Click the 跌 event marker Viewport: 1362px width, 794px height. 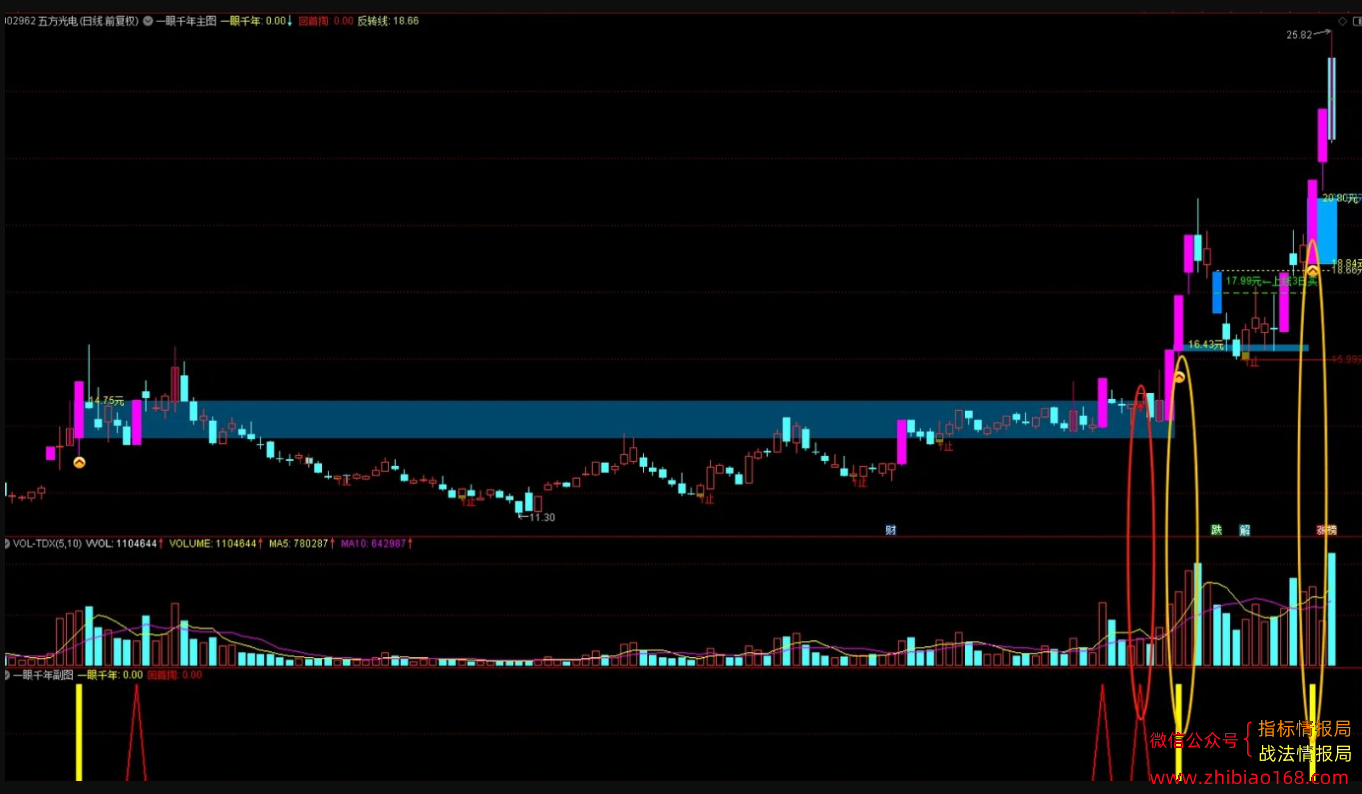1216,530
